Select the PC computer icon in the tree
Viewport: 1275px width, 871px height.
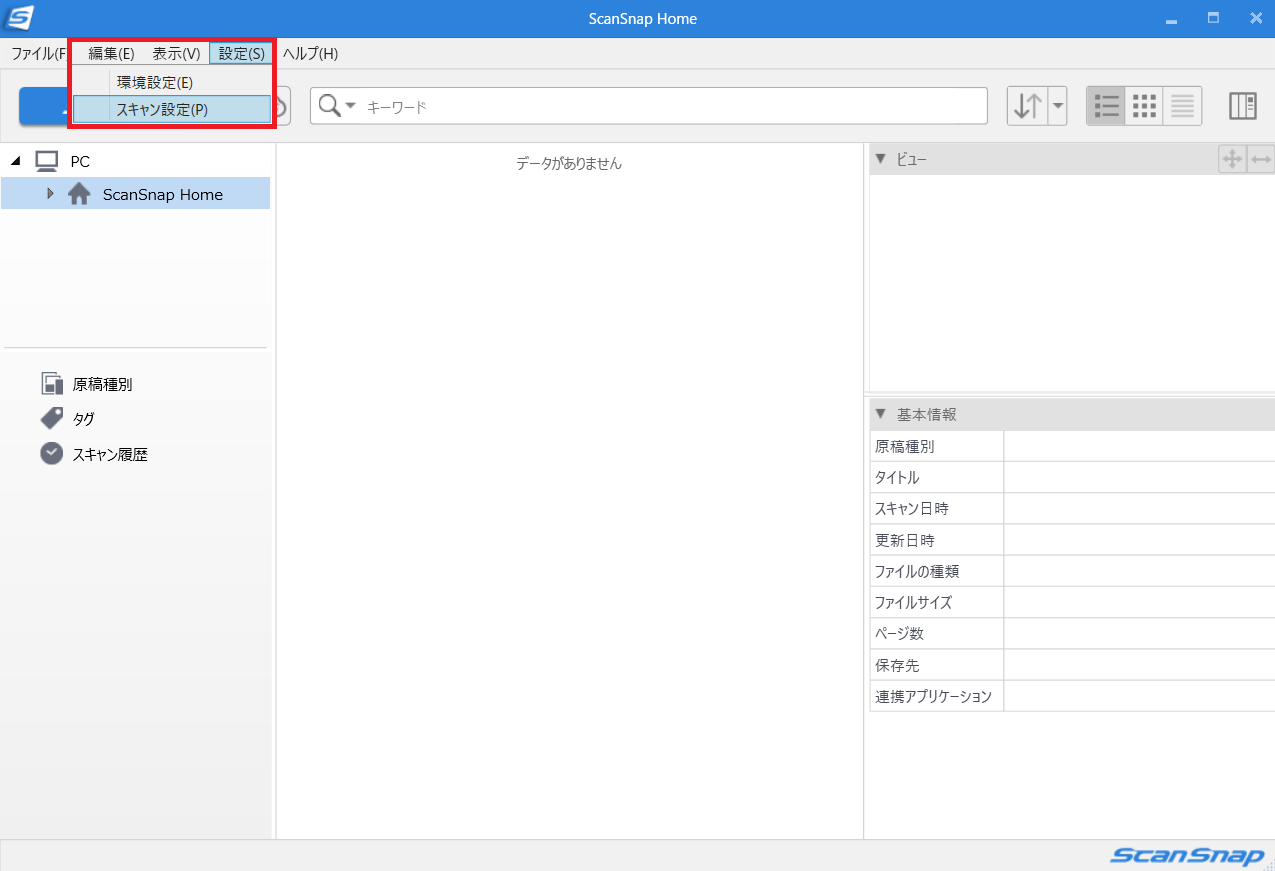pyautogui.click(x=46, y=160)
